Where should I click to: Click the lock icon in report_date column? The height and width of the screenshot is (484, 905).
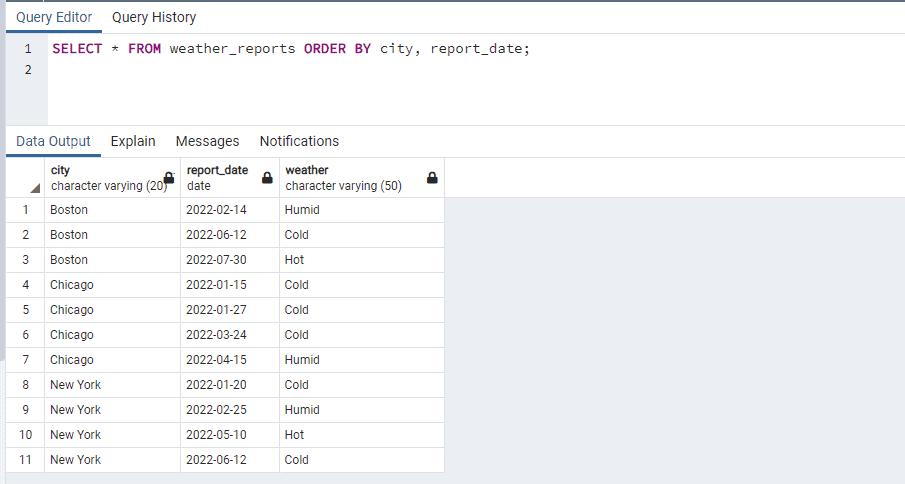[267, 178]
